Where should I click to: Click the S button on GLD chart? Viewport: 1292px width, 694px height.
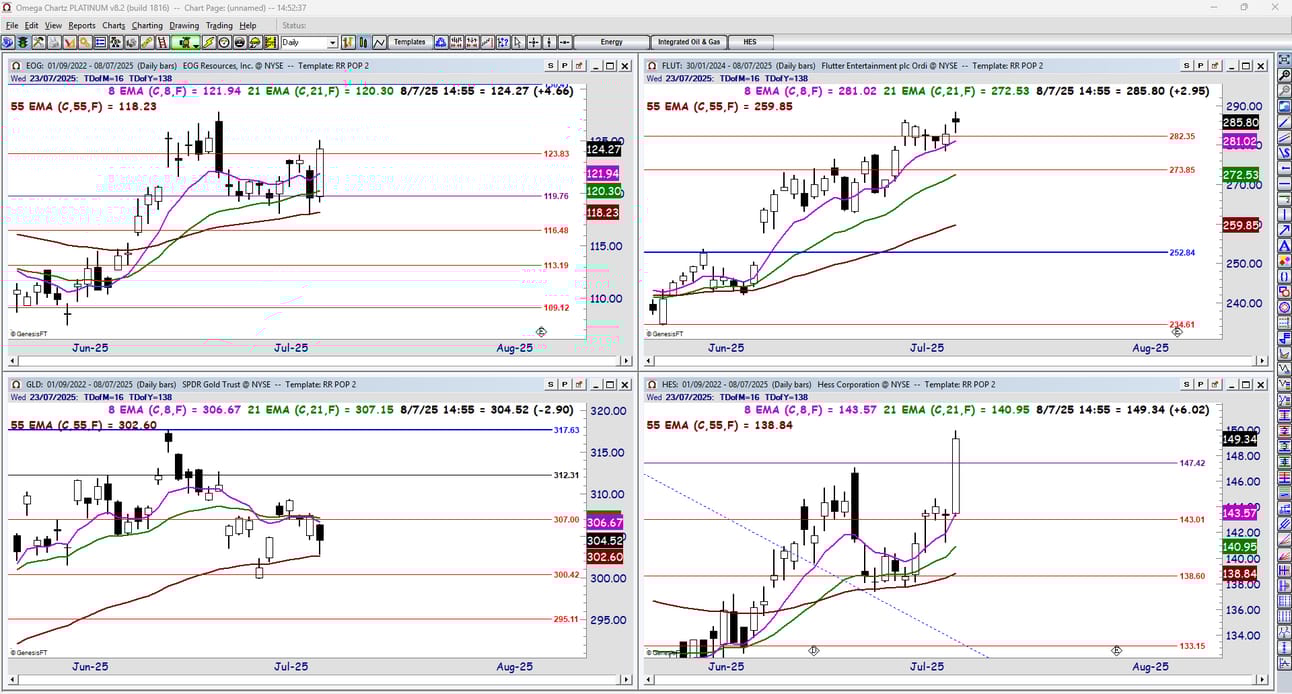point(550,384)
